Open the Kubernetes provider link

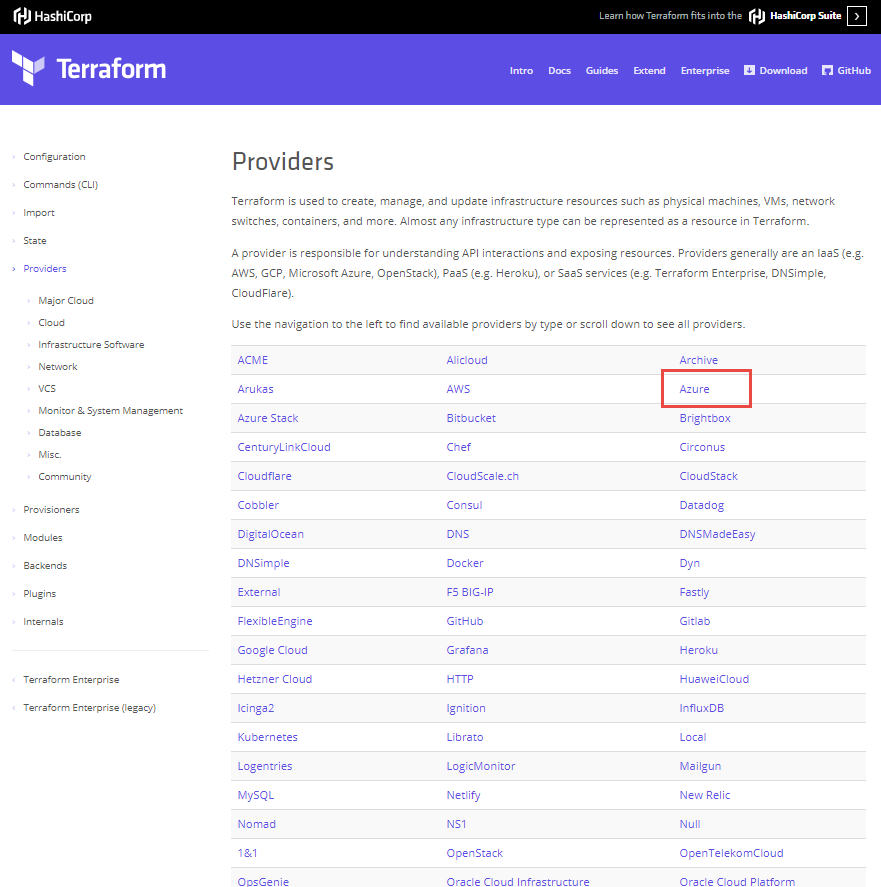(x=268, y=737)
